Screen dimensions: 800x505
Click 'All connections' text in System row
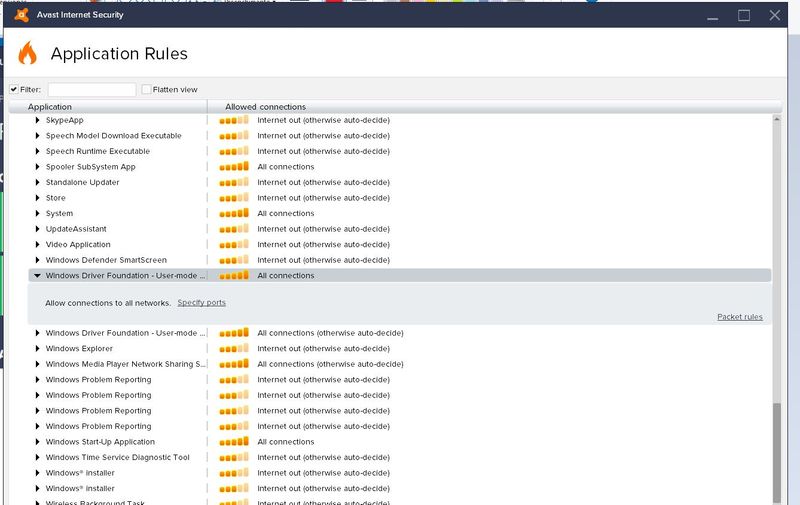tap(286, 213)
